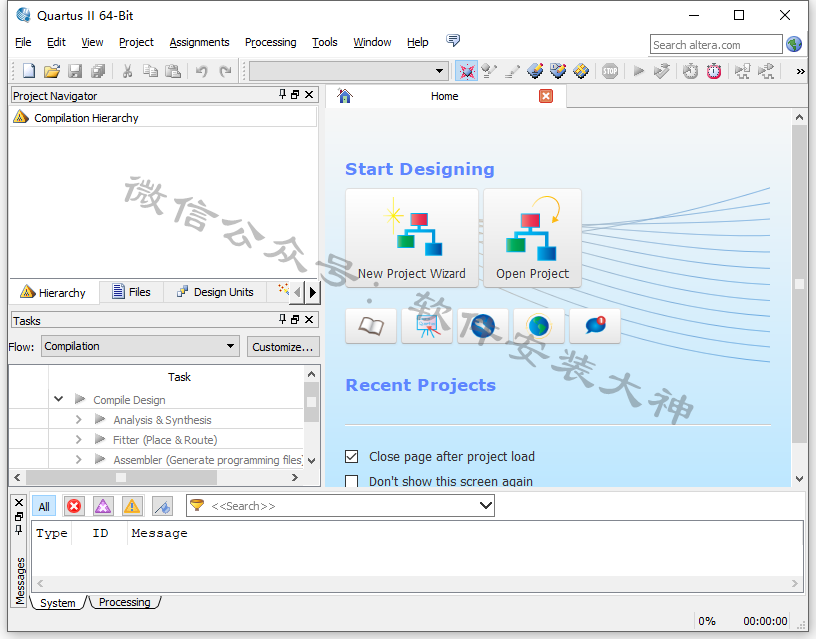Click the Tasks horizontal scrollbar thumb

coord(121,477)
